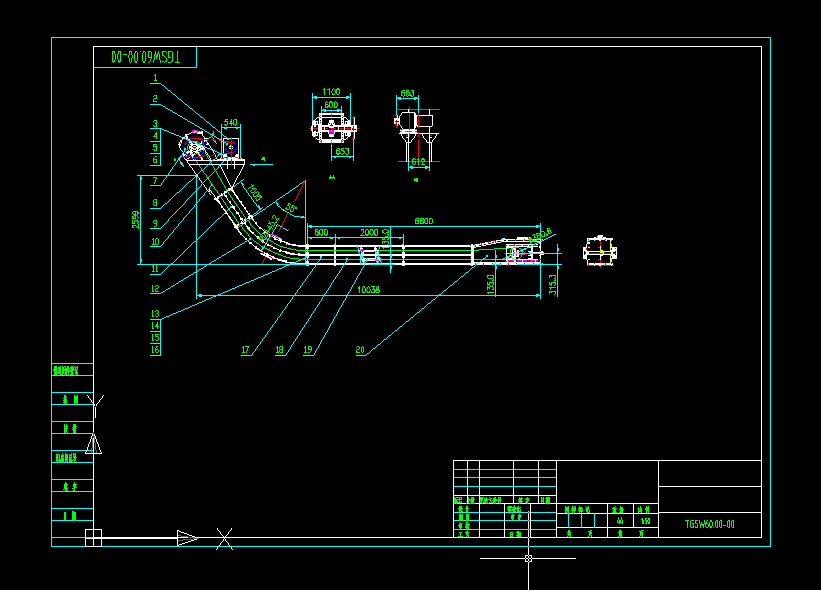This screenshot has height=590, width=821.
Task: Select the 540 dimension text
Action: click(x=231, y=123)
